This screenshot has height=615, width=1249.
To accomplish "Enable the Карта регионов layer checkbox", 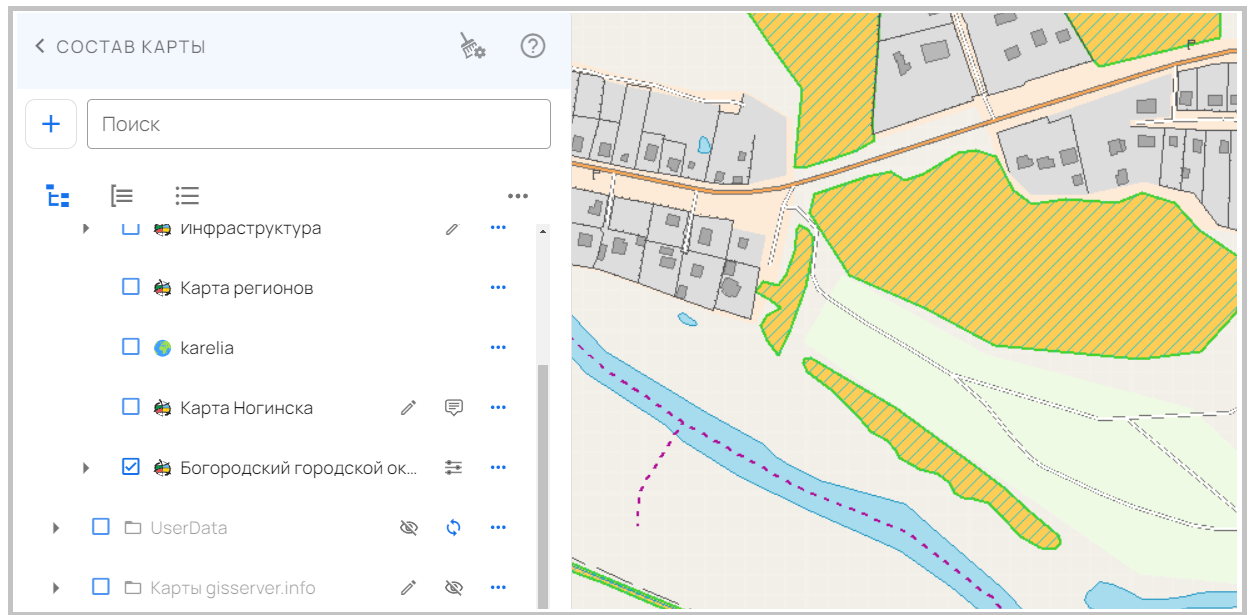I will tap(131, 288).
